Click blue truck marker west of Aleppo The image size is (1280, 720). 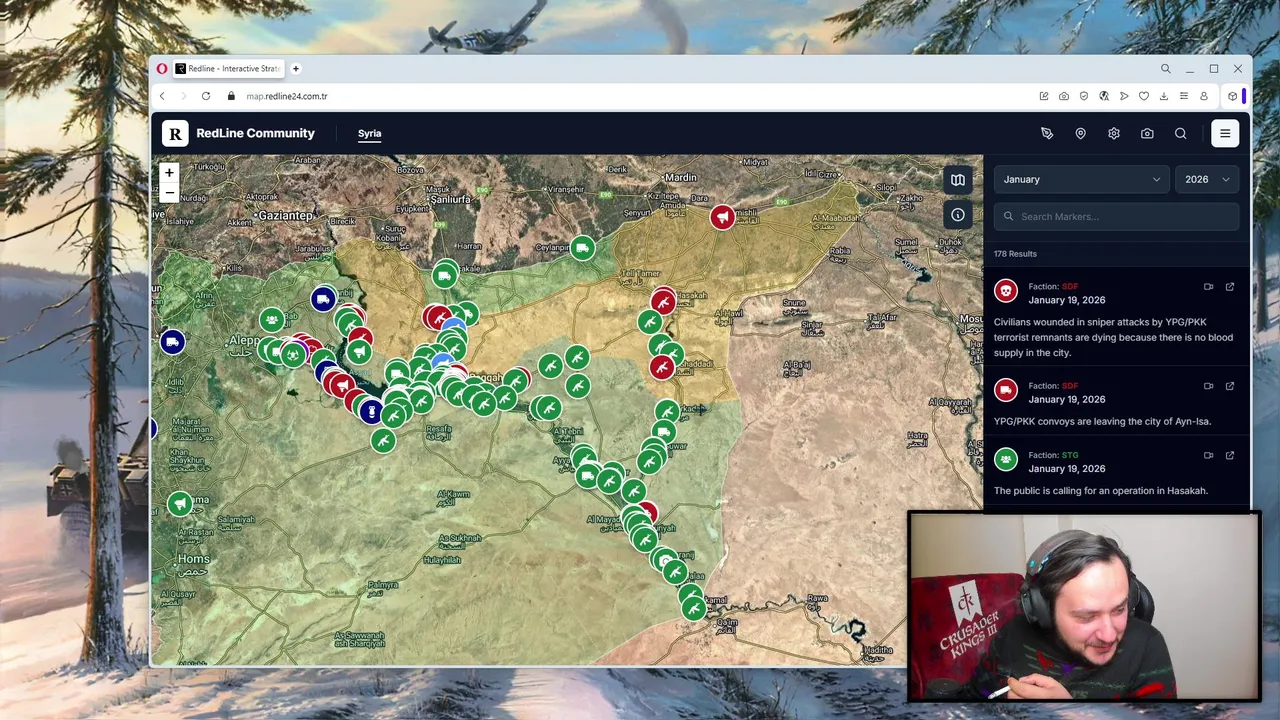click(x=172, y=343)
